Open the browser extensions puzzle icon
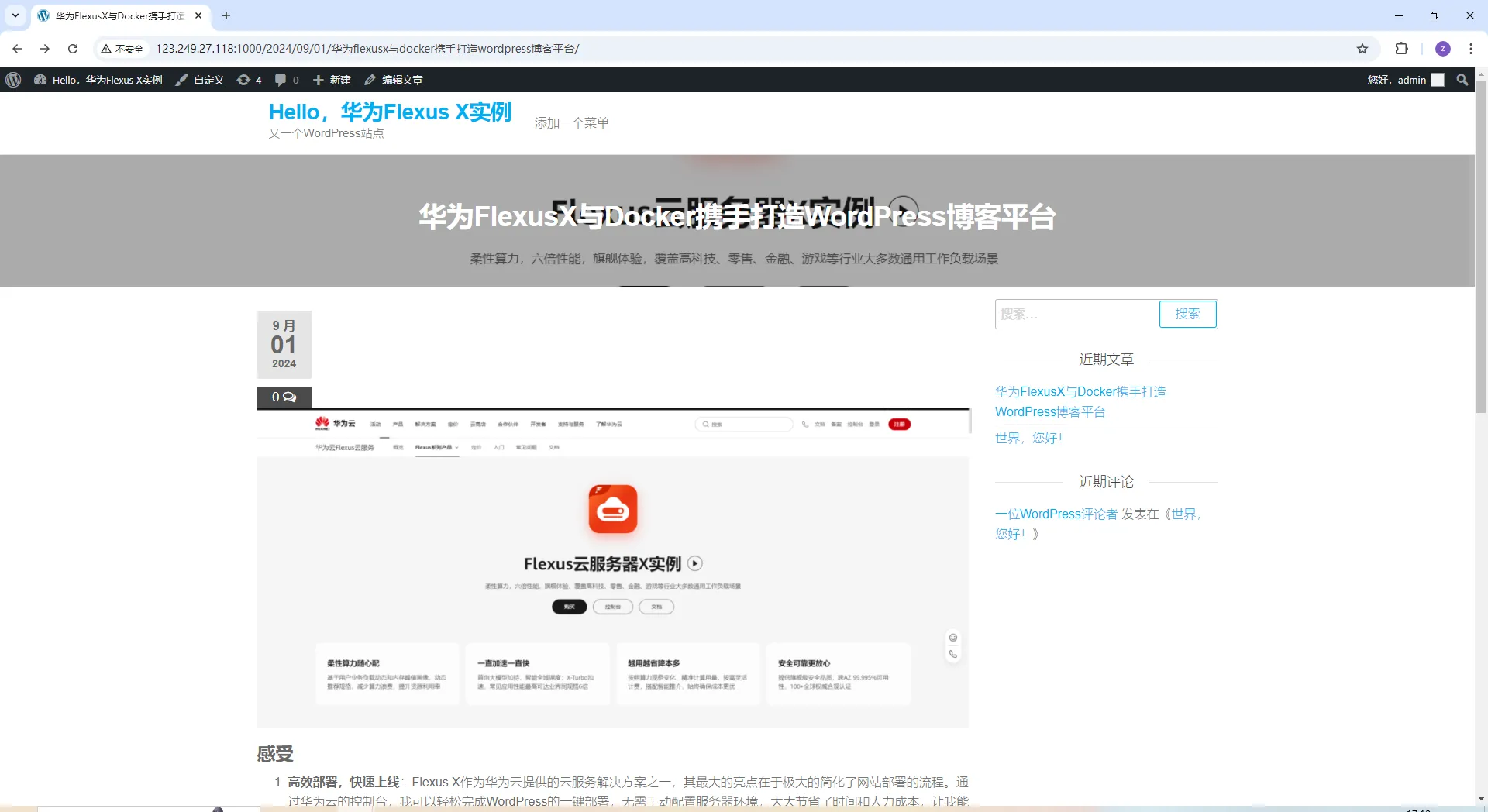The height and width of the screenshot is (812, 1488). pos(1401,49)
